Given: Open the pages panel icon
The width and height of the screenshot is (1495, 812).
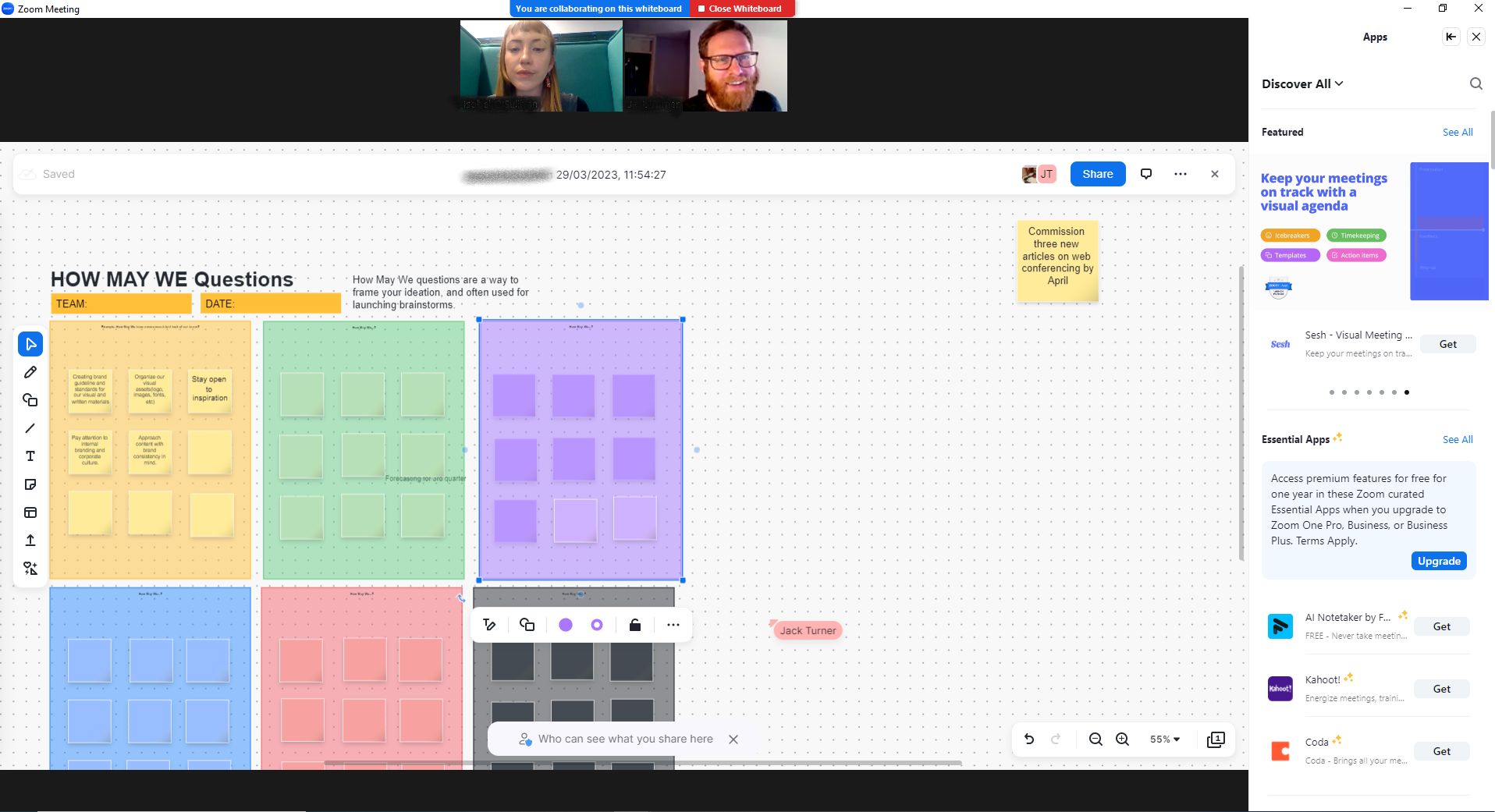Looking at the screenshot, I should [x=1216, y=739].
